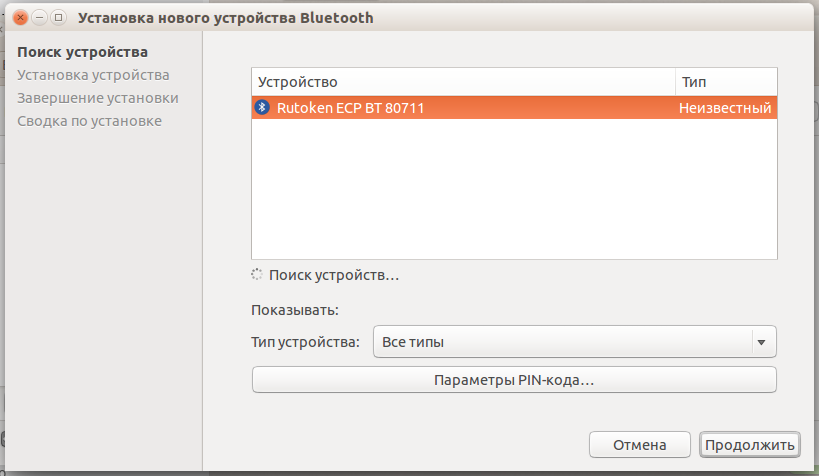Image resolution: width=819 pixels, height=476 pixels.
Task: Close the Bluetooth setup window
Action: (x=20, y=18)
